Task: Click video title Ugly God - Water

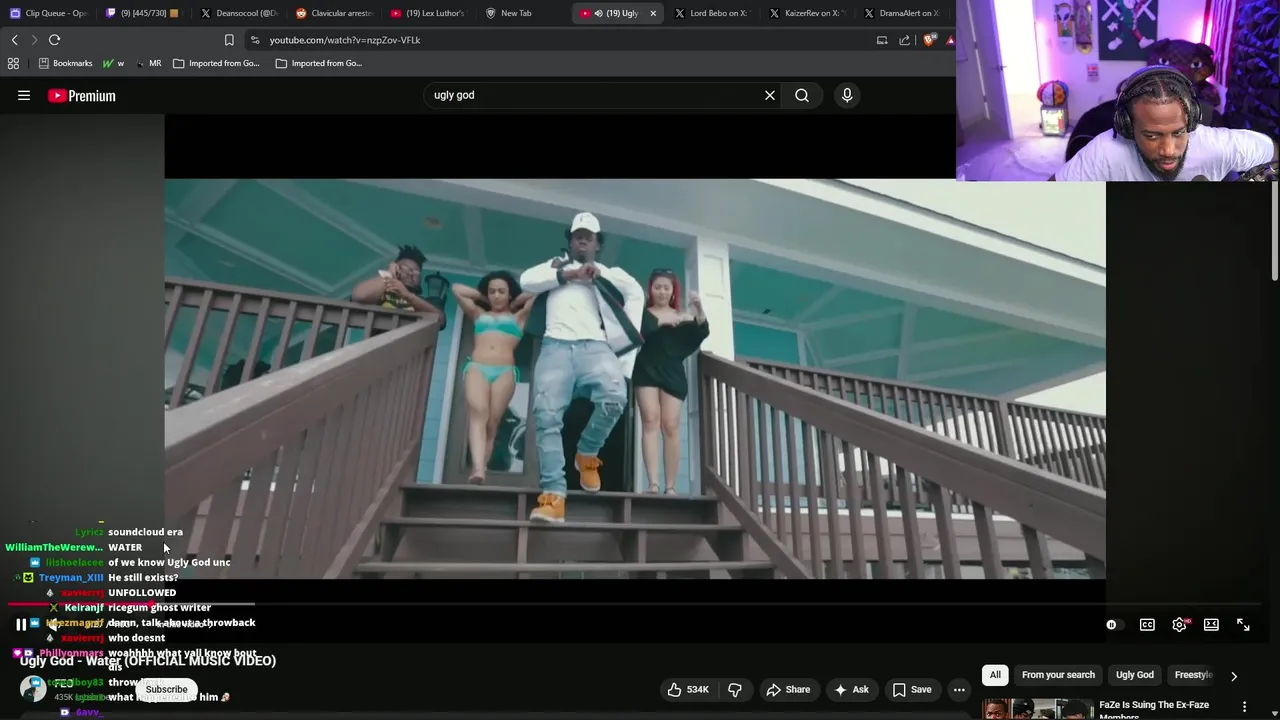Action: pos(148,661)
